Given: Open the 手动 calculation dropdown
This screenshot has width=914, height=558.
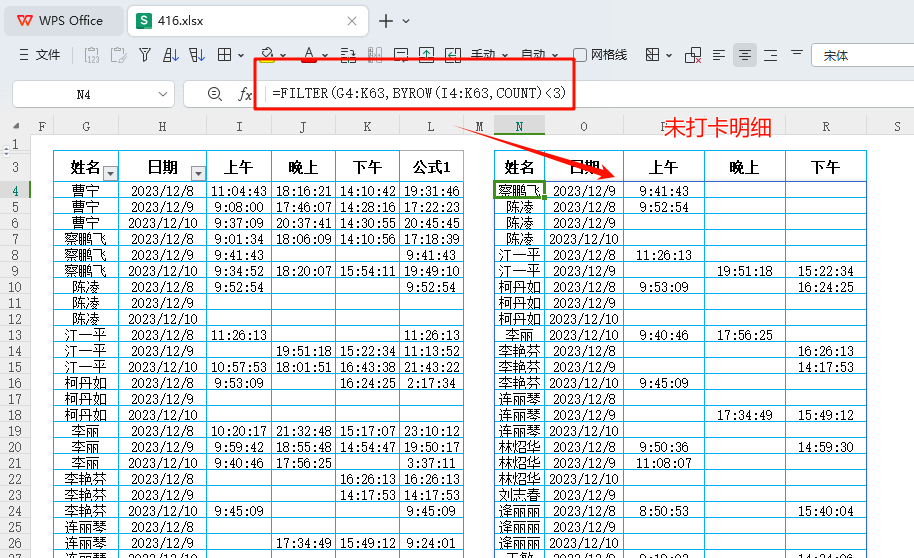Looking at the screenshot, I should (x=489, y=55).
